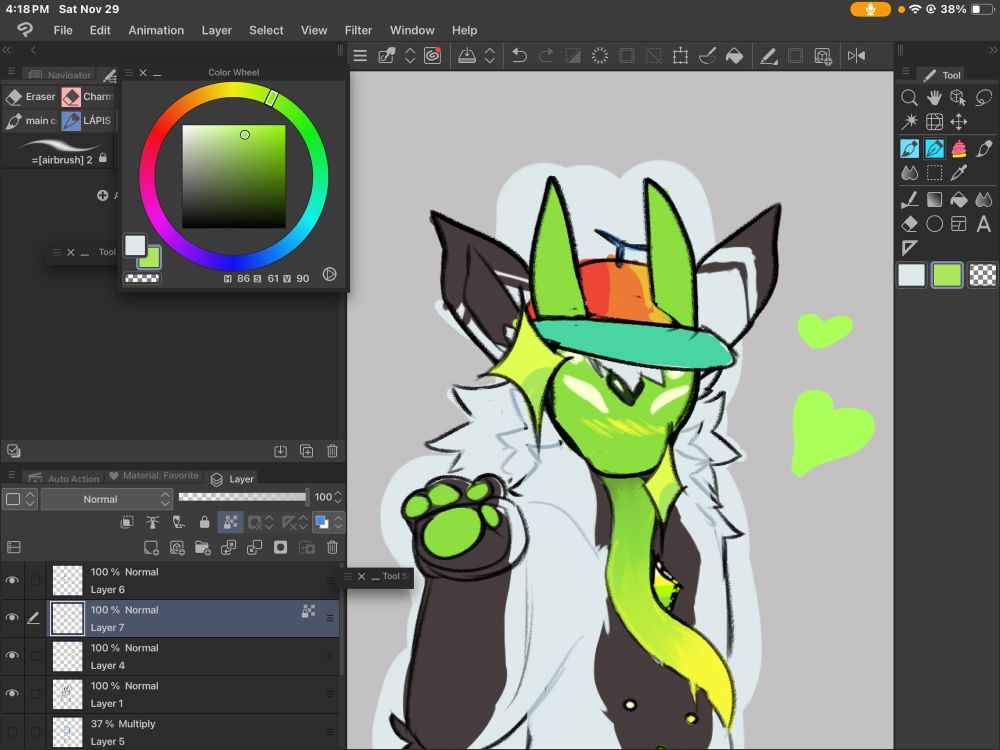The height and width of the screenshot is (750, 1000).
Task: Click the Clear loading-circle icon in command bar
Action: (x=599, y=56)
